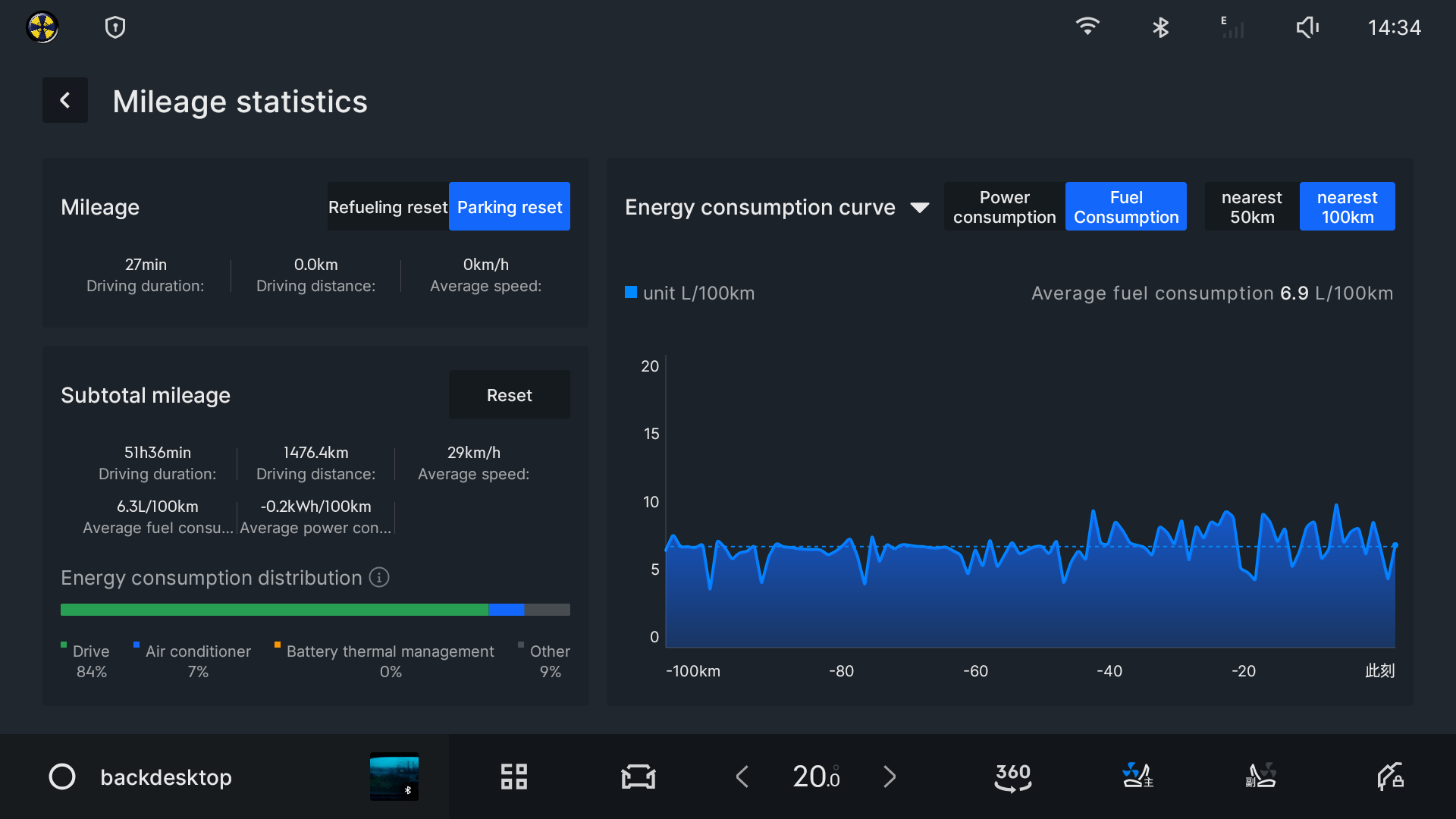Switch to the Parking reset tab
1456x819 pixels.
(510, 206)
